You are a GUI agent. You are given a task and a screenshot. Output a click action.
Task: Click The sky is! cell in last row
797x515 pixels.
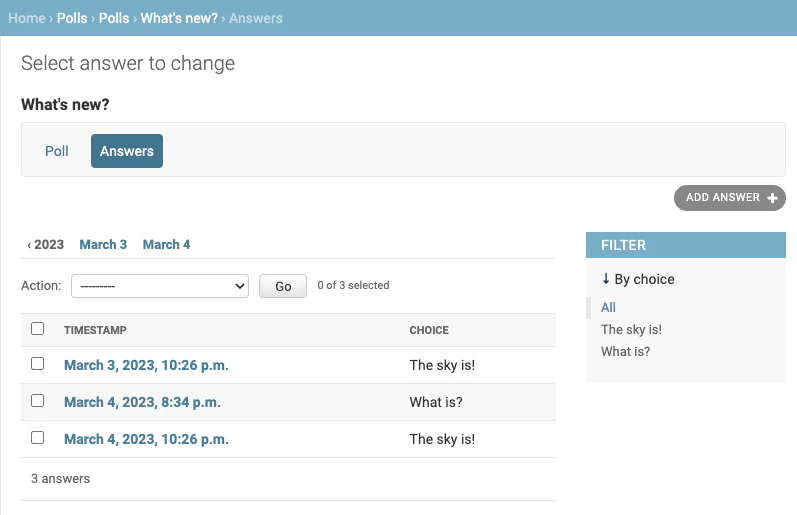(442, 439)
